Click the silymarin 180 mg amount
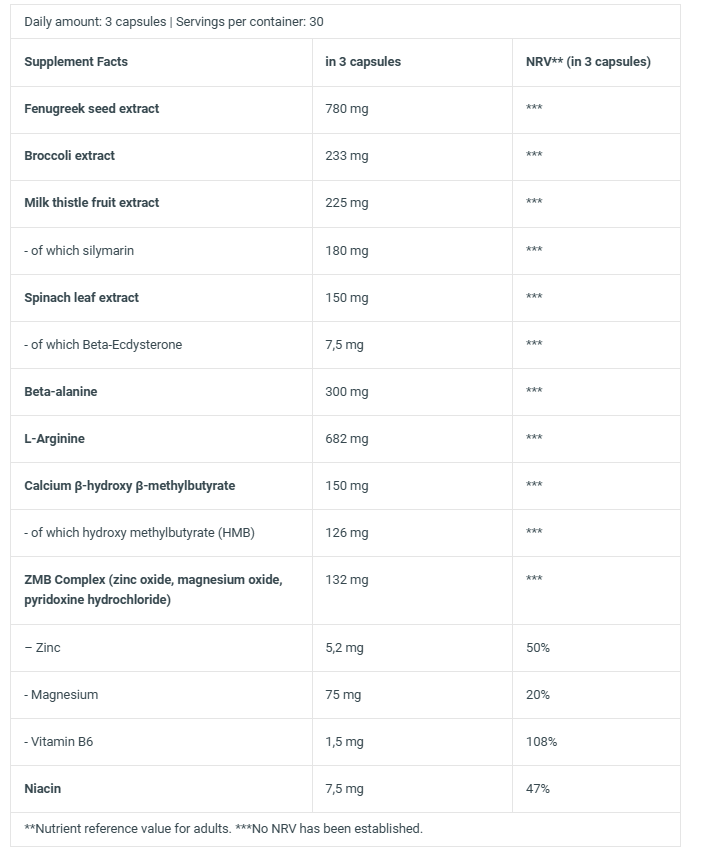The width and height of the screenshot is (713, 855). [x=347, y=251]
